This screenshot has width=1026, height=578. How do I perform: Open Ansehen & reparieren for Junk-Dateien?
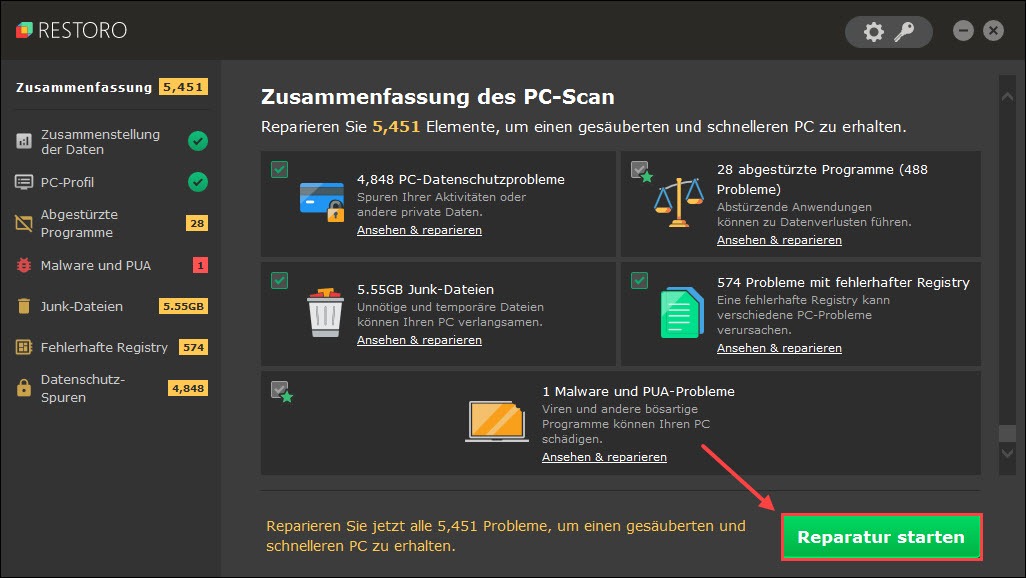coord(419,340)
